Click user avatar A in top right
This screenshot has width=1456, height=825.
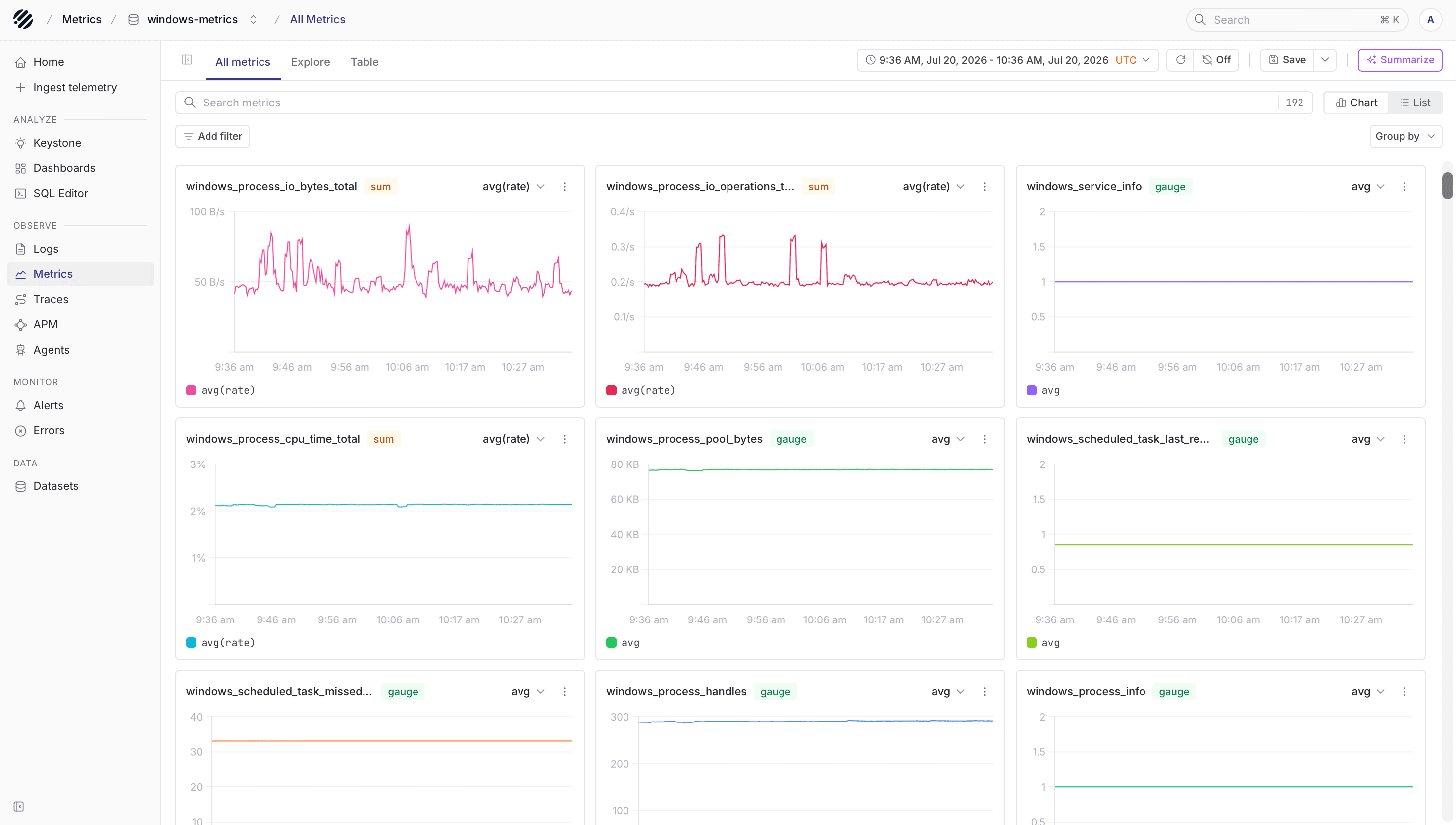1431,20
